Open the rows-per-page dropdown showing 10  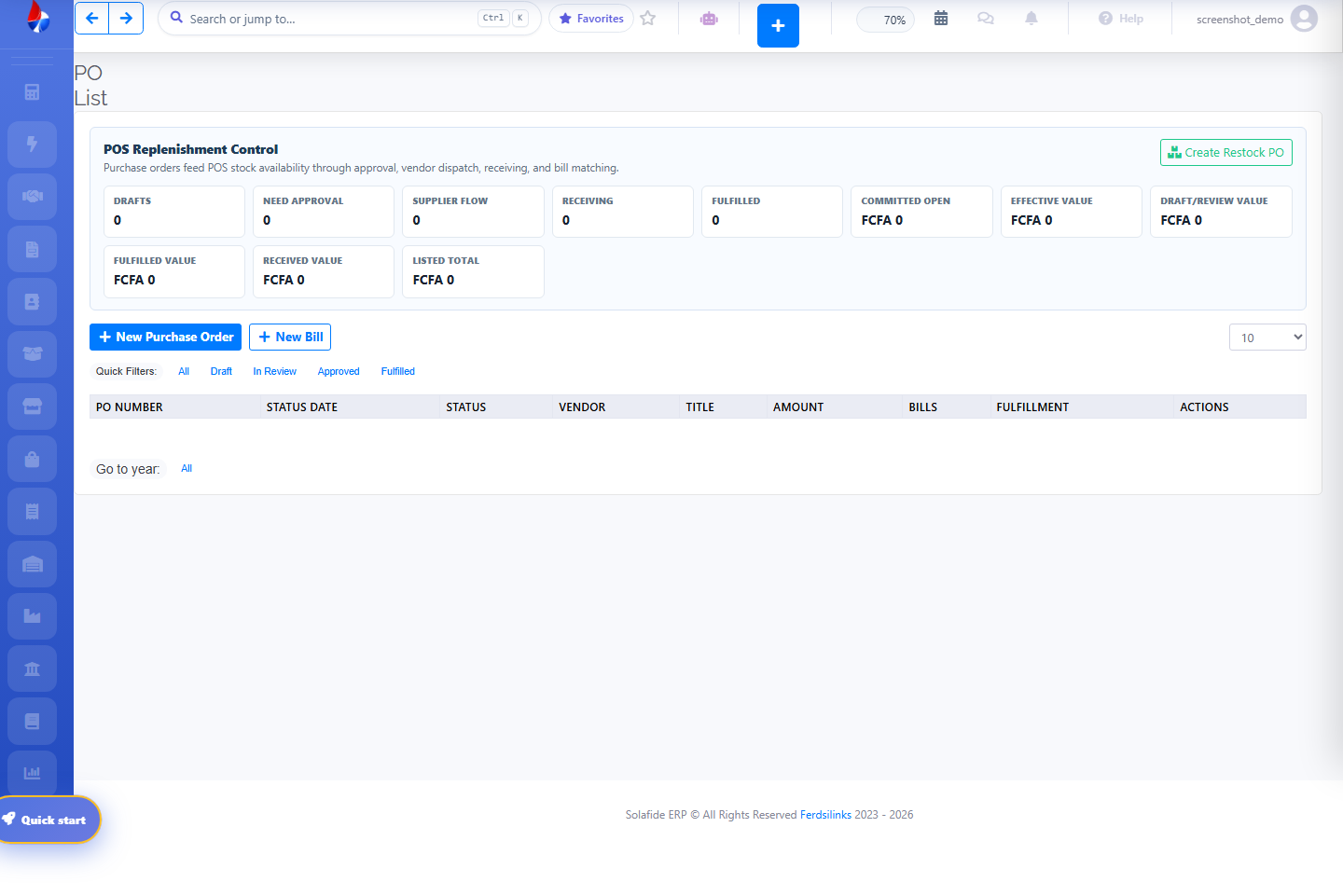(x=1267, y=338)
